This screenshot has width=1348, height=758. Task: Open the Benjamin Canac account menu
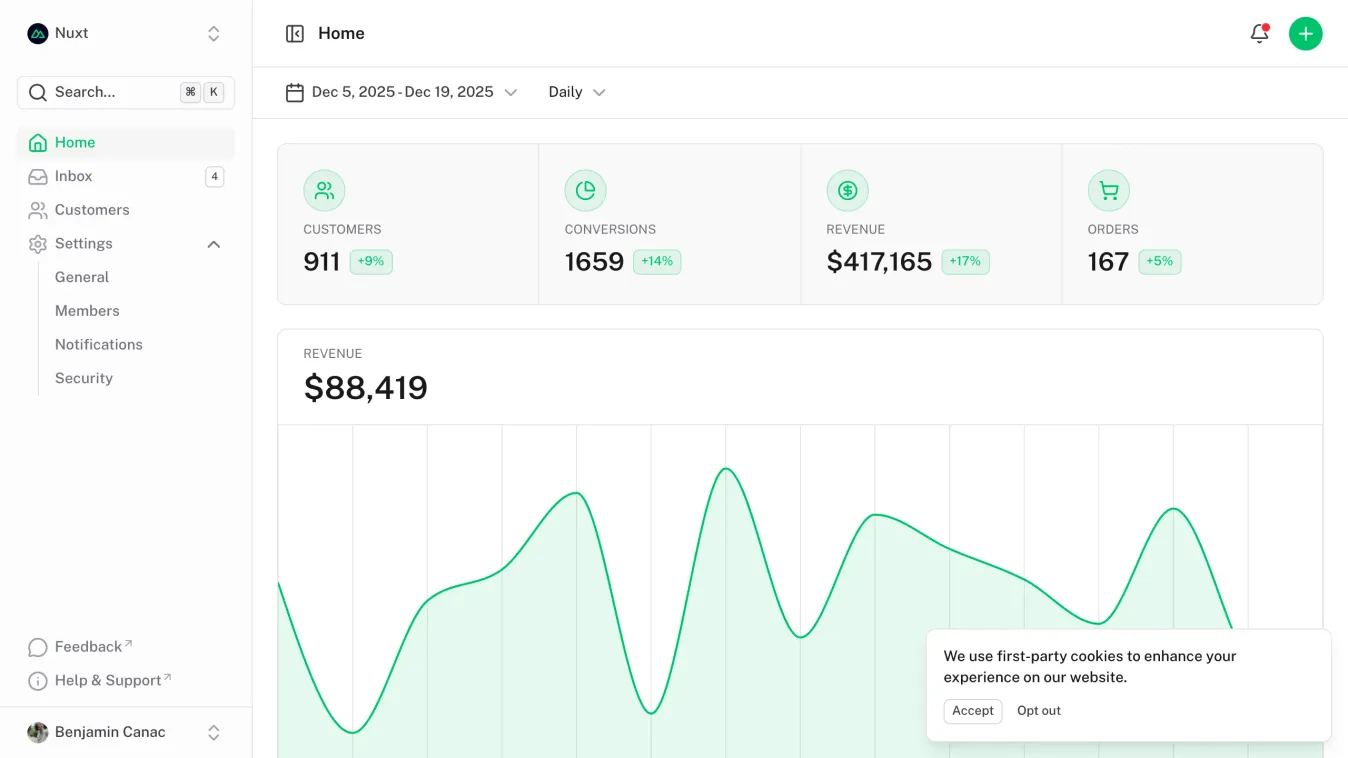click(110, 732)
